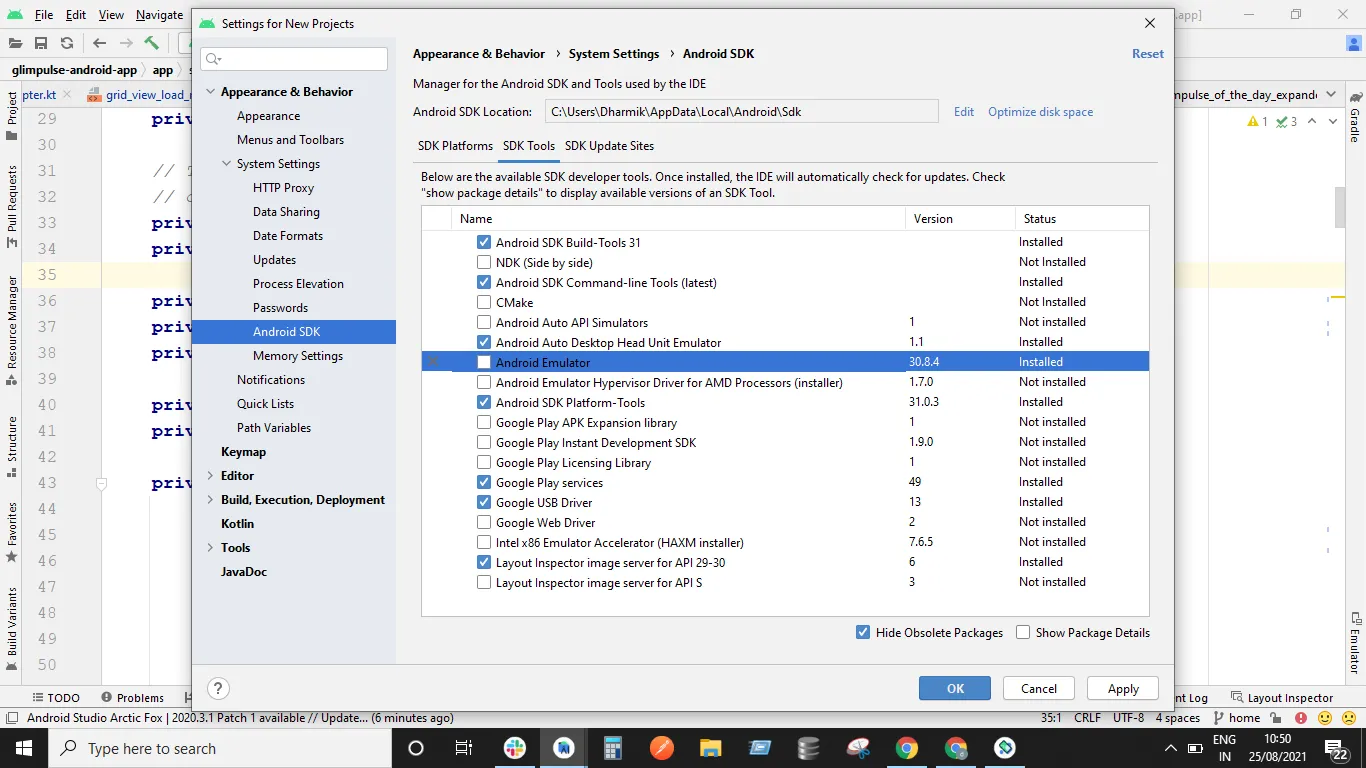This screenshot has width=1366, height=768.
Task: Open the File menu
Action: coord(44,15)
